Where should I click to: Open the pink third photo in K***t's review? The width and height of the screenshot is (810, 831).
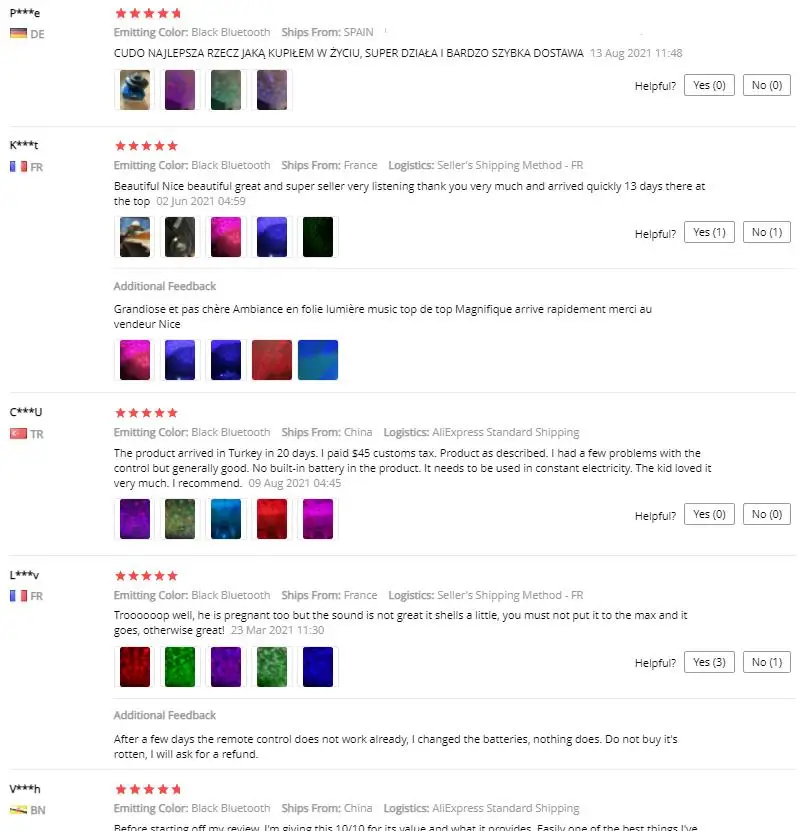[226, 237]
